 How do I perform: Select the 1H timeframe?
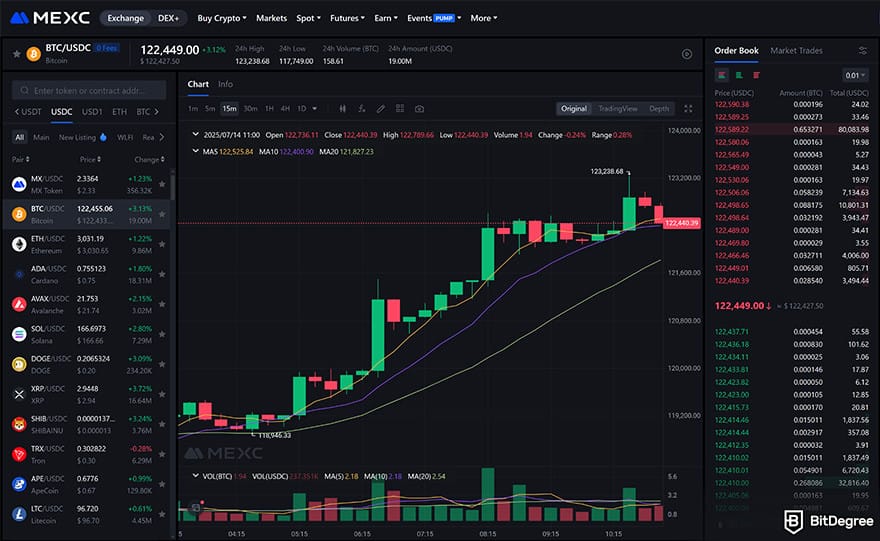pos(269,109)
